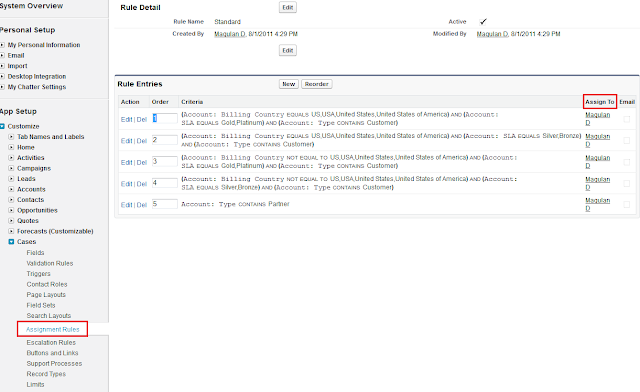The height and width of the screenshot is (392, 640).
Task: Collapse the Customize tree node icon
Action: click(2, 127)
